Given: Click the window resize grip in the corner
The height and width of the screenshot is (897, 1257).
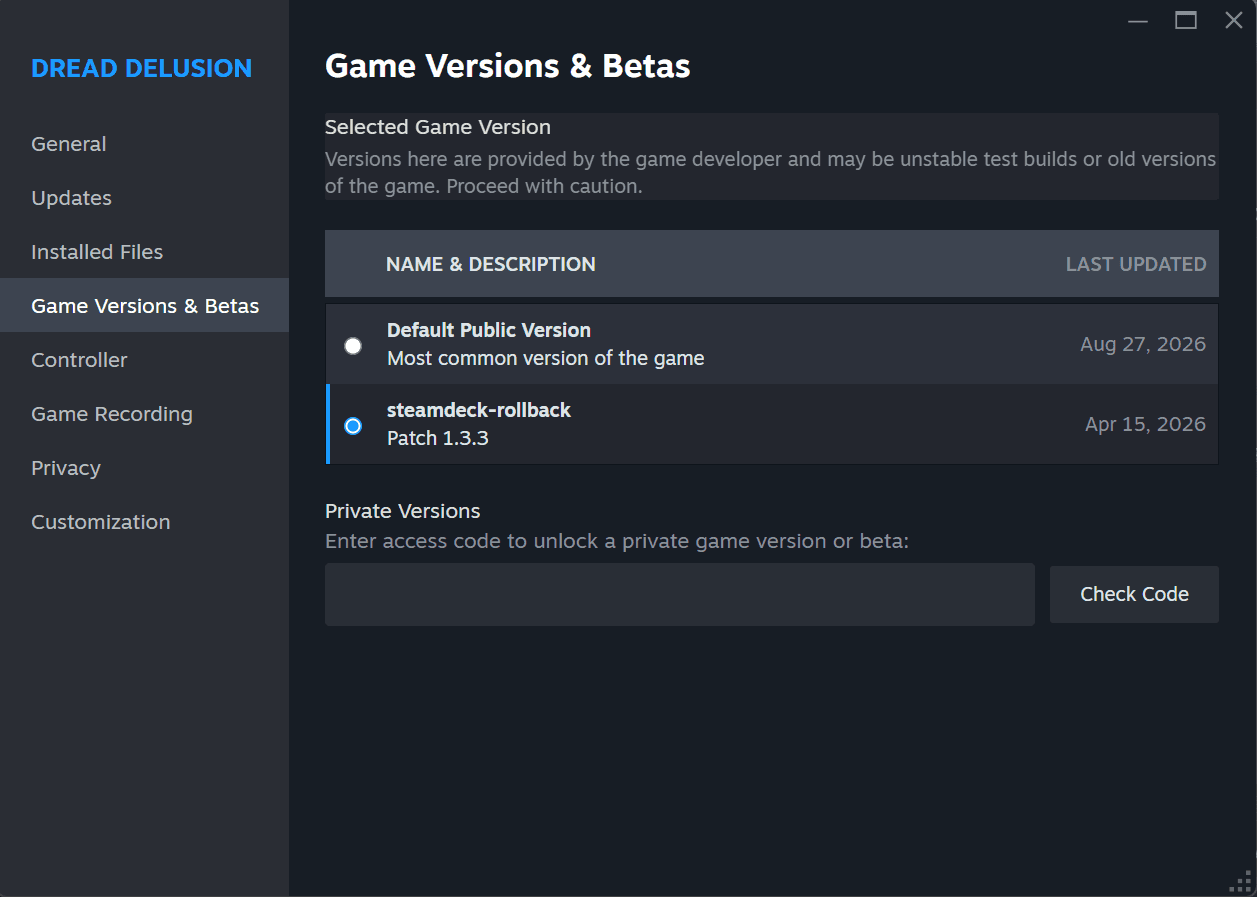Looking at the screenshot, I should click(x=1241, y=881).
